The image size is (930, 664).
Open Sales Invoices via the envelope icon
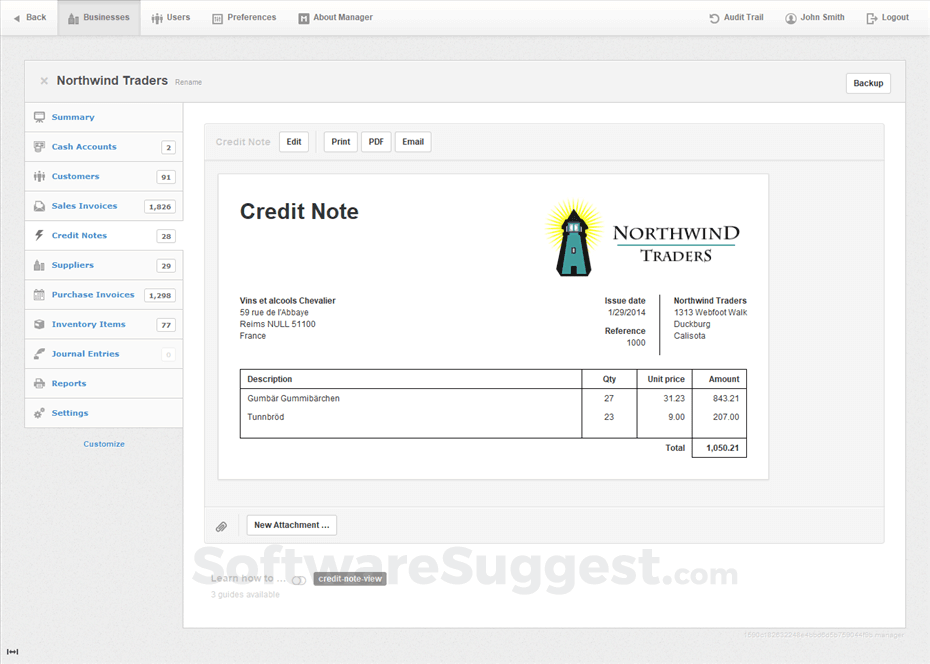[39, 206]
